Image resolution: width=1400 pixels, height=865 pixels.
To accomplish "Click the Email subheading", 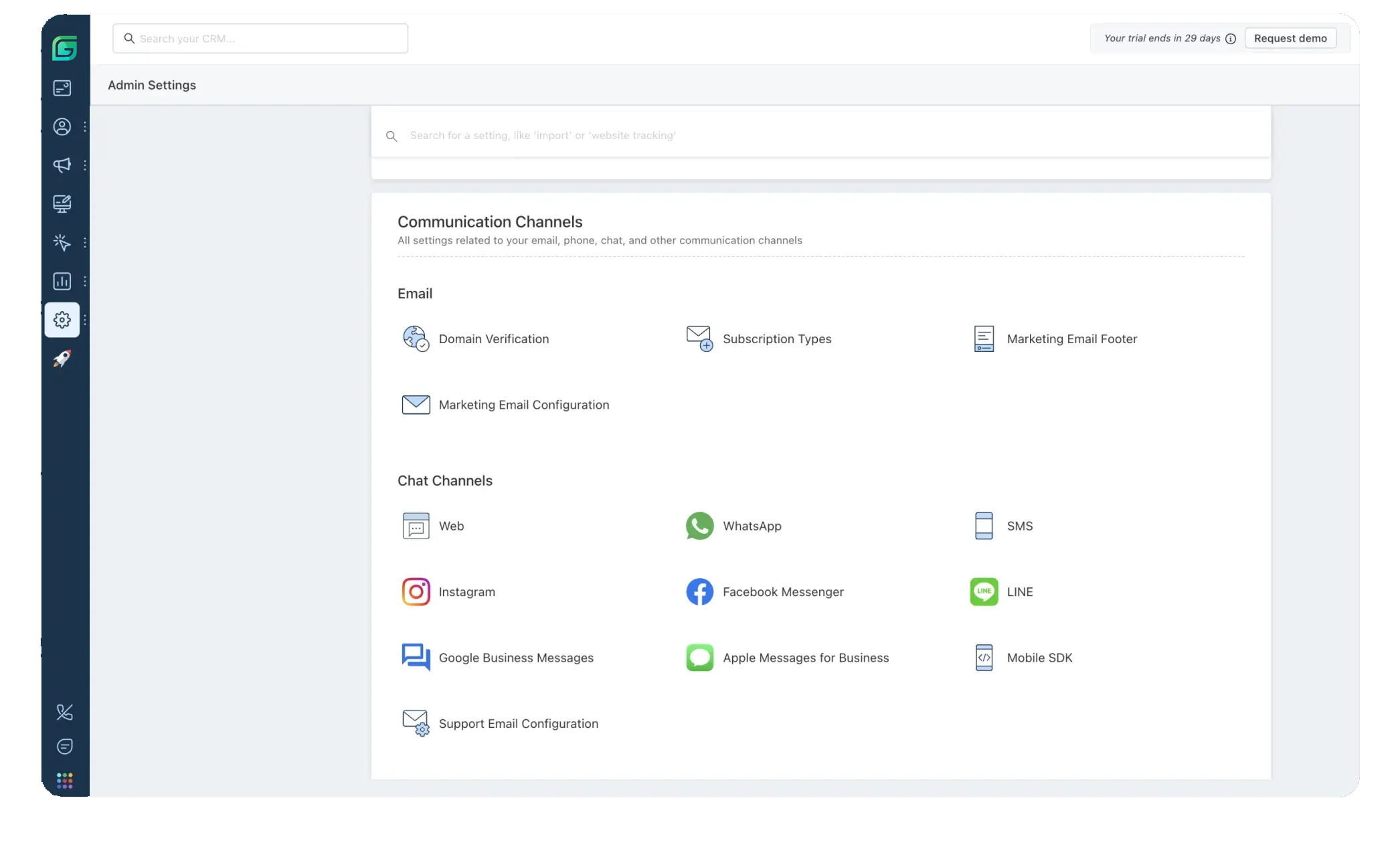I will point(415,293).
